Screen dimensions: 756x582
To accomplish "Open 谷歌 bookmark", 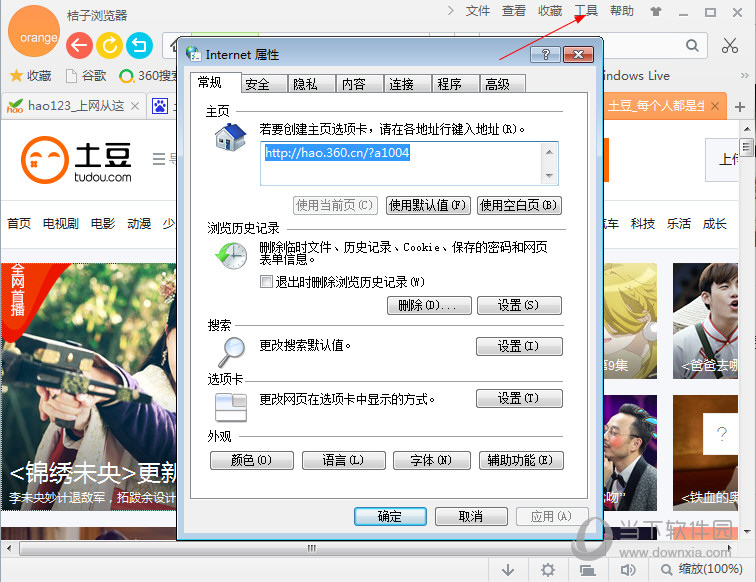I will 86,76.
